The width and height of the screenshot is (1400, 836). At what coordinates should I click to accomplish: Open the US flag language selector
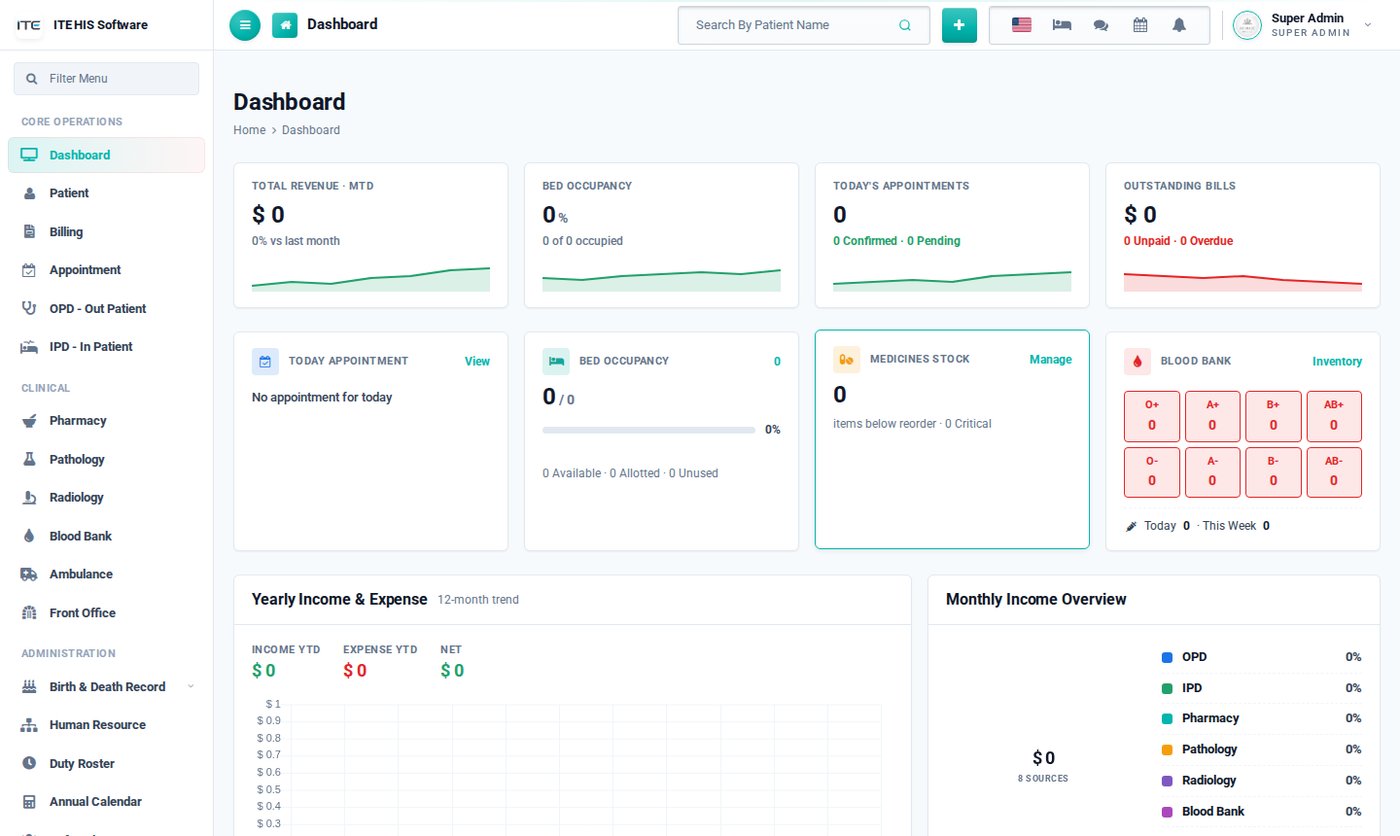pos(1021,25)
